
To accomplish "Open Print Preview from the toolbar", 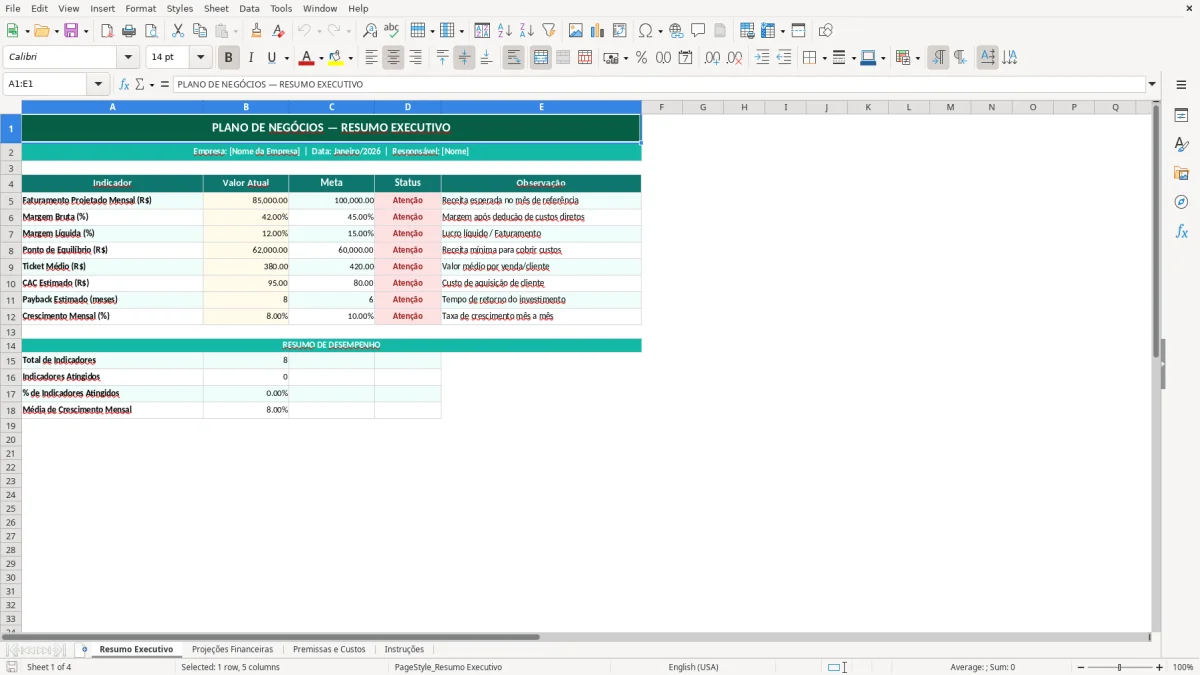I will tap(151, 31).
